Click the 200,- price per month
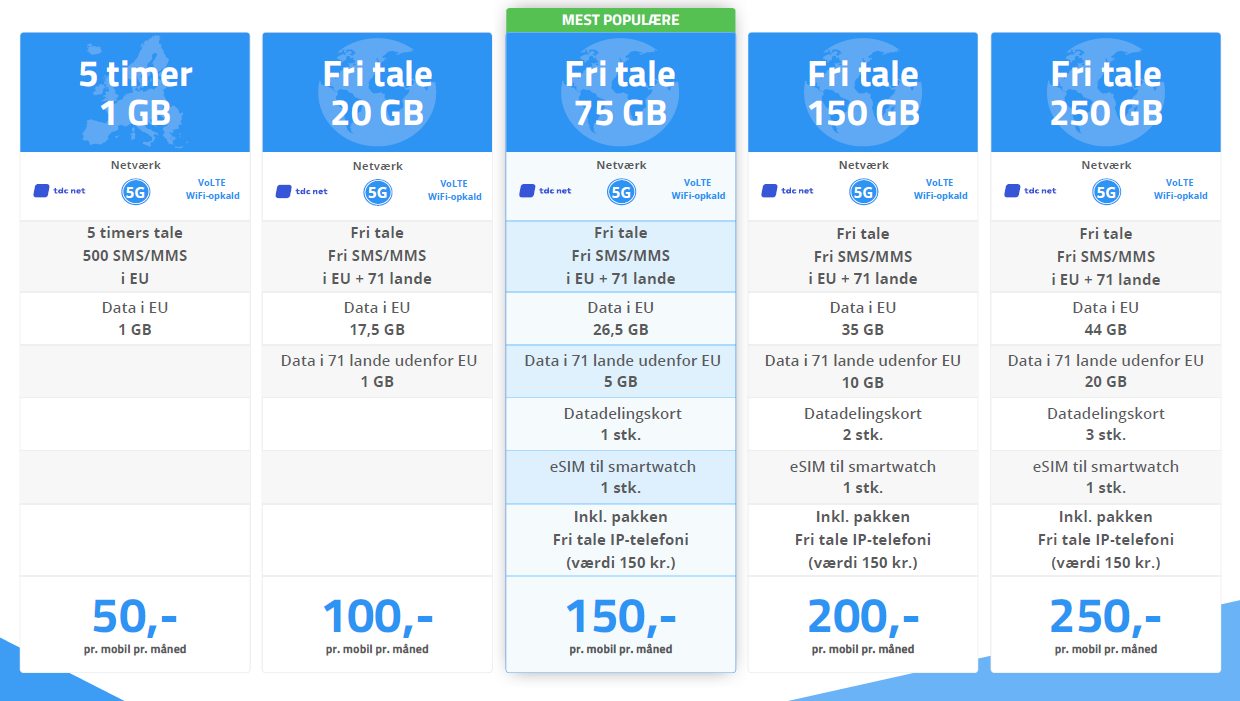The height and width of the screenshot is (701, 1240). [x=863, y=617]
